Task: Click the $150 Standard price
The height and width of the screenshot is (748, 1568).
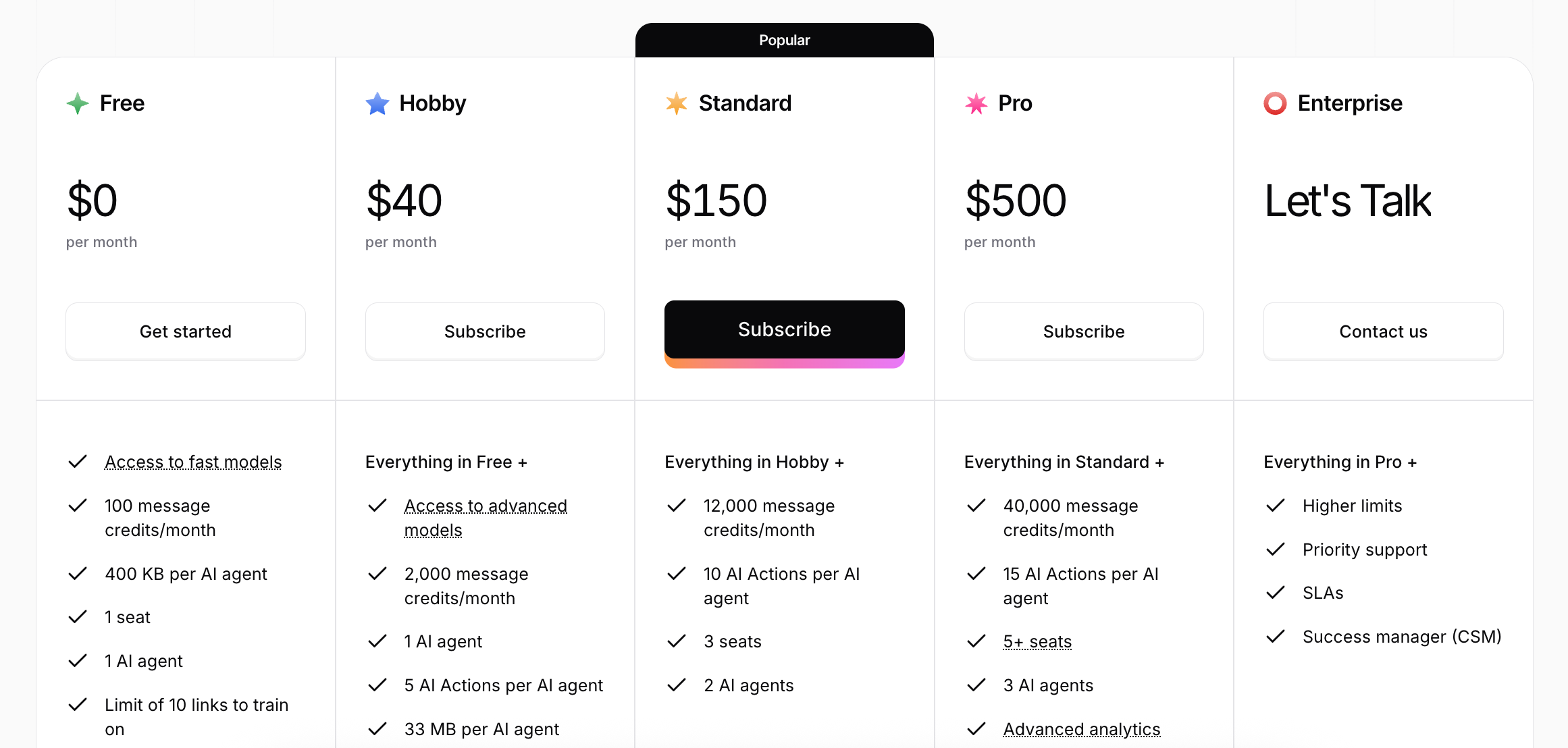Action: tap(716, 201)
